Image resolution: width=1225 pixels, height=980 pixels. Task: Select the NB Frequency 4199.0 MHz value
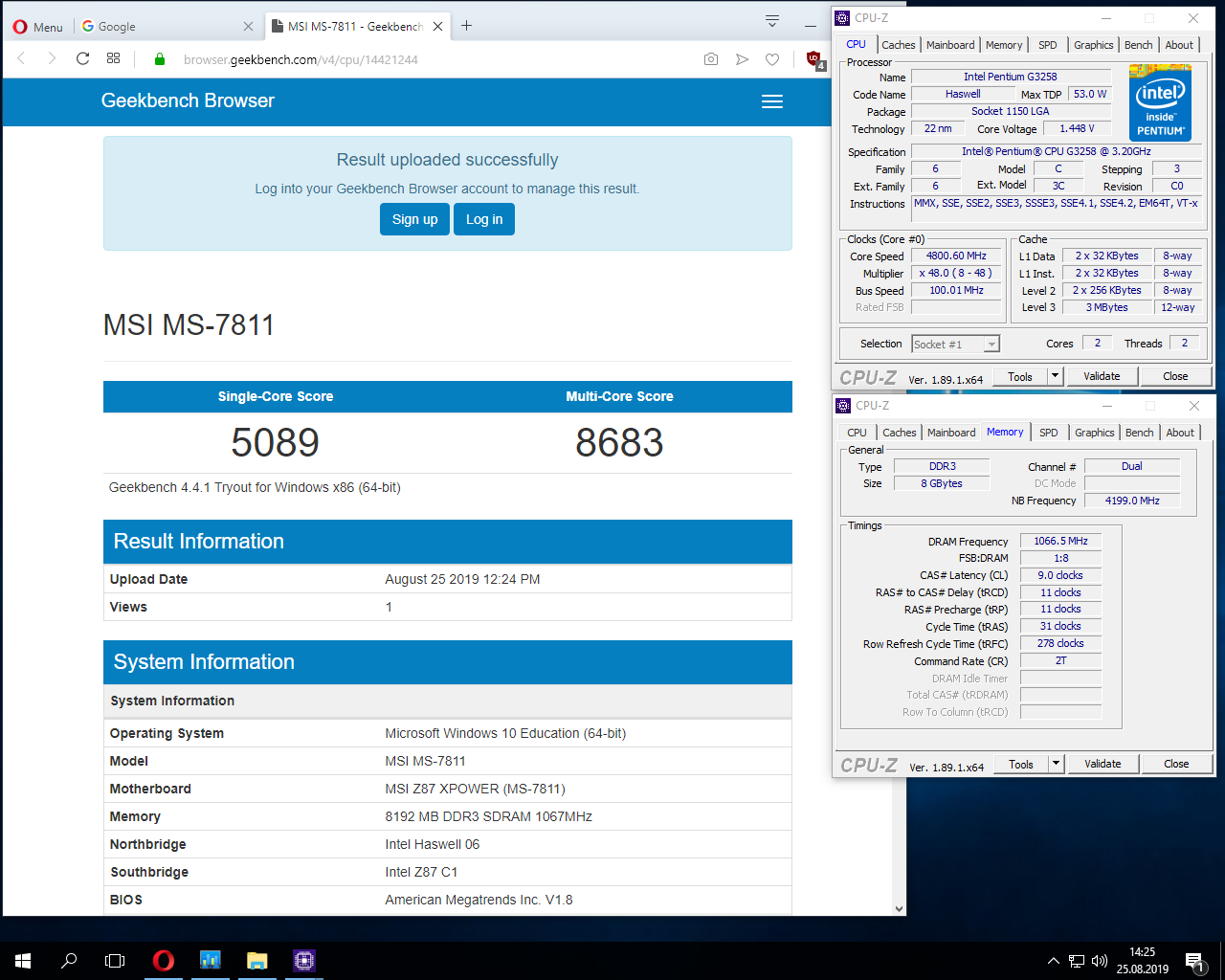(x=1132, y=501)
